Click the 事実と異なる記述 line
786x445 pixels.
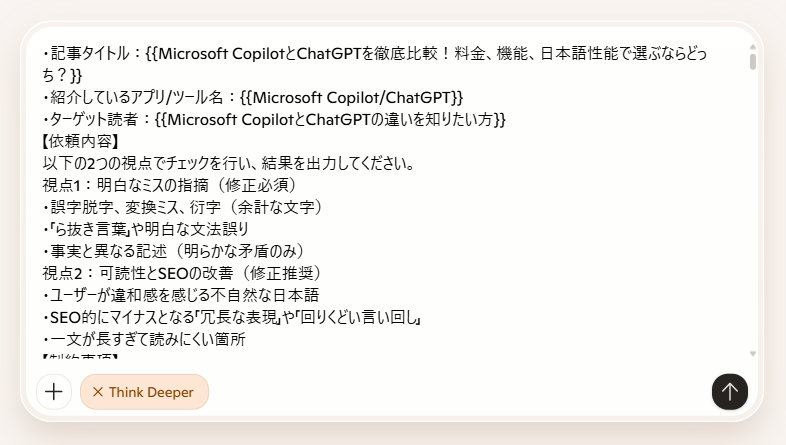pos(174,252)
